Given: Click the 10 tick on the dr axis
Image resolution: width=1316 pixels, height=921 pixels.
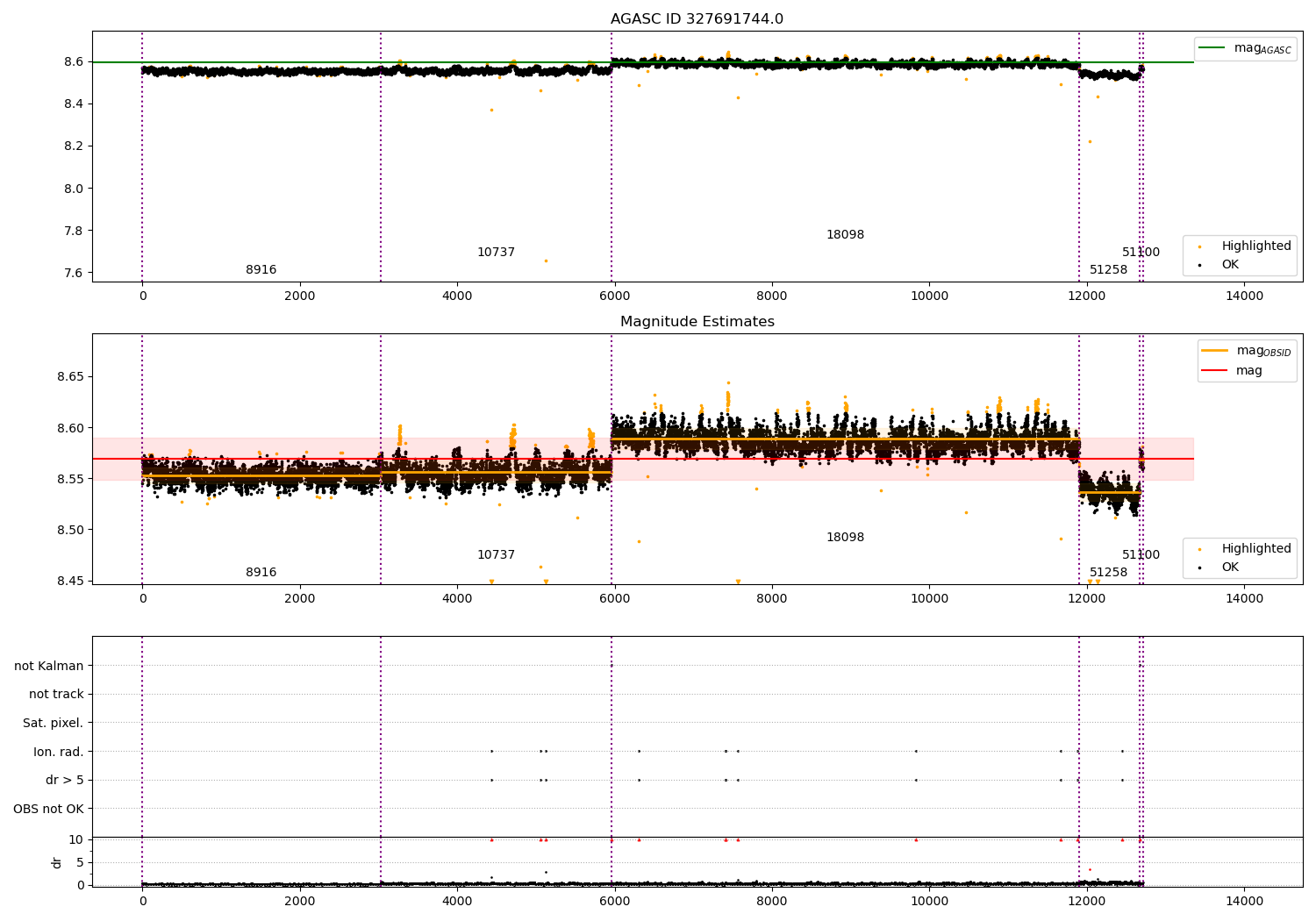Looking at the screenshot, I should 76,839.
